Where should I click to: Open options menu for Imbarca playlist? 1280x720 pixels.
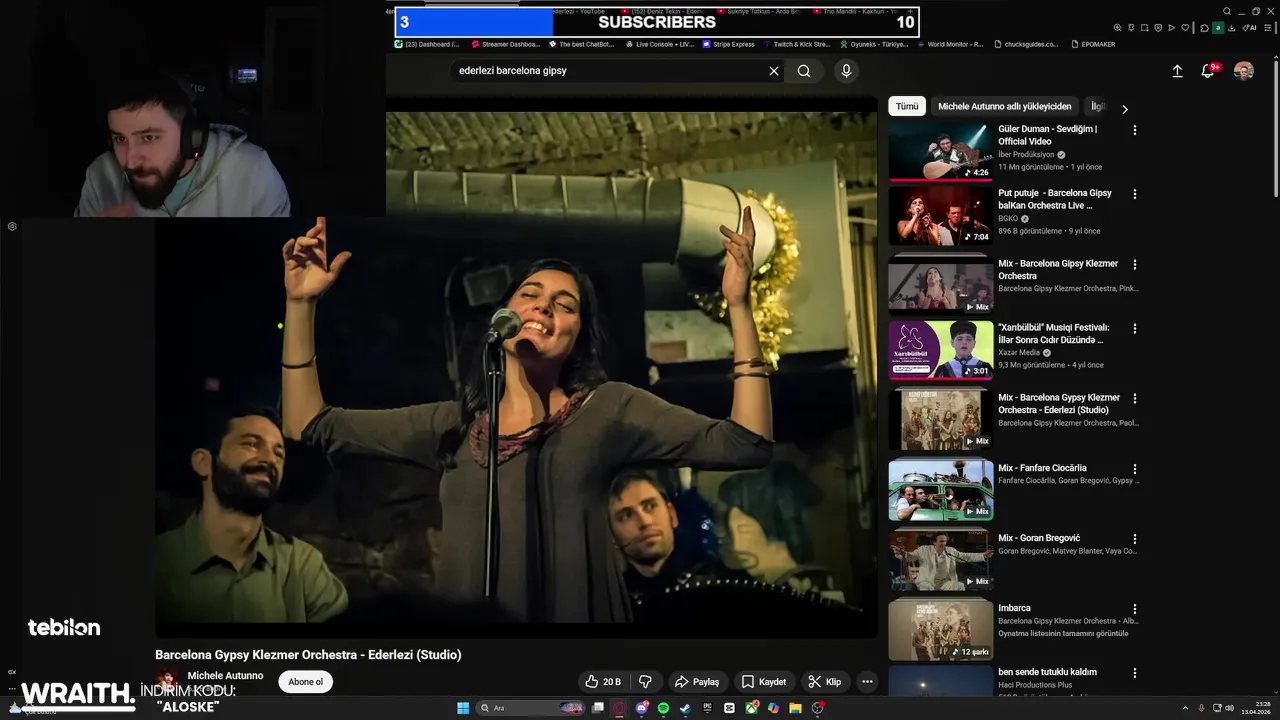pos(1134,609)
